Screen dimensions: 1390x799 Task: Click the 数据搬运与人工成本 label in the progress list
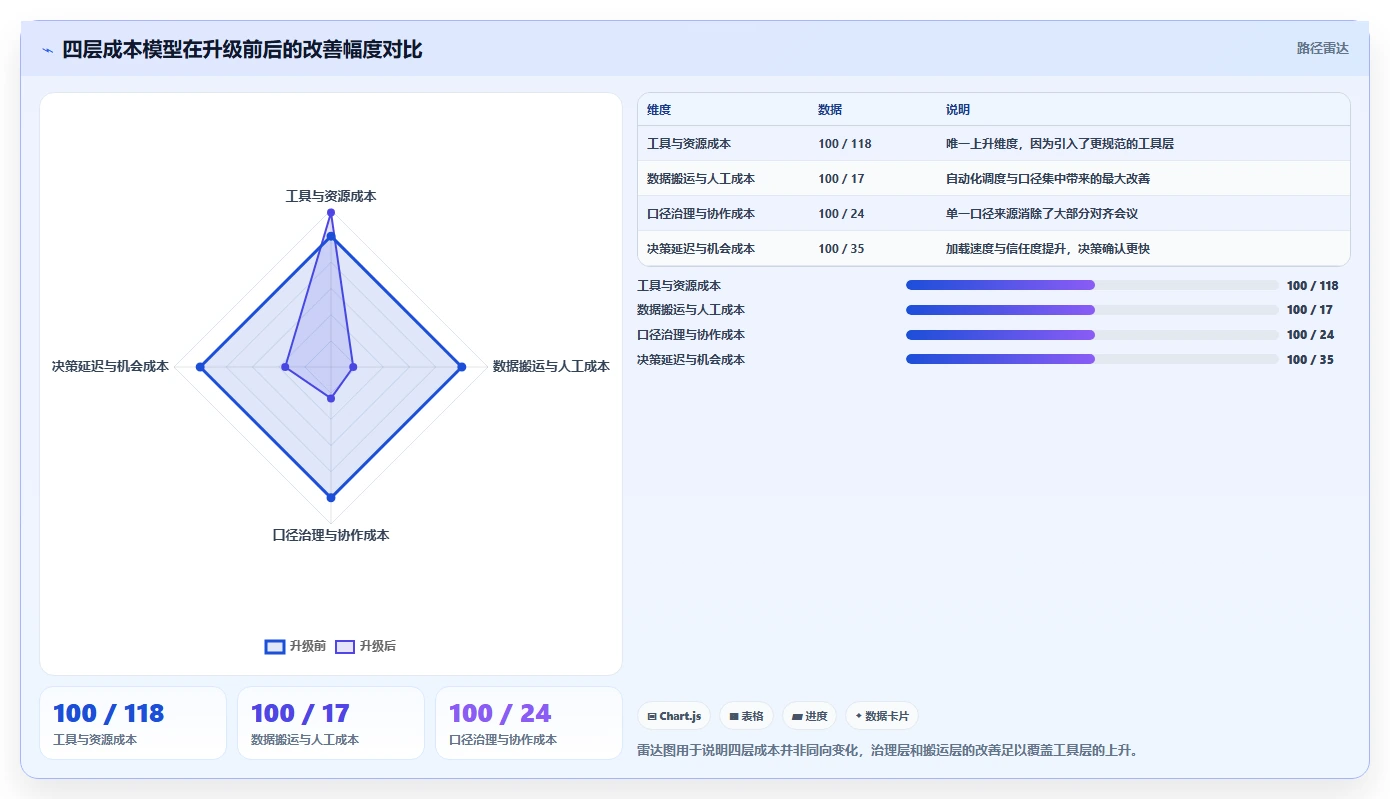691,310
